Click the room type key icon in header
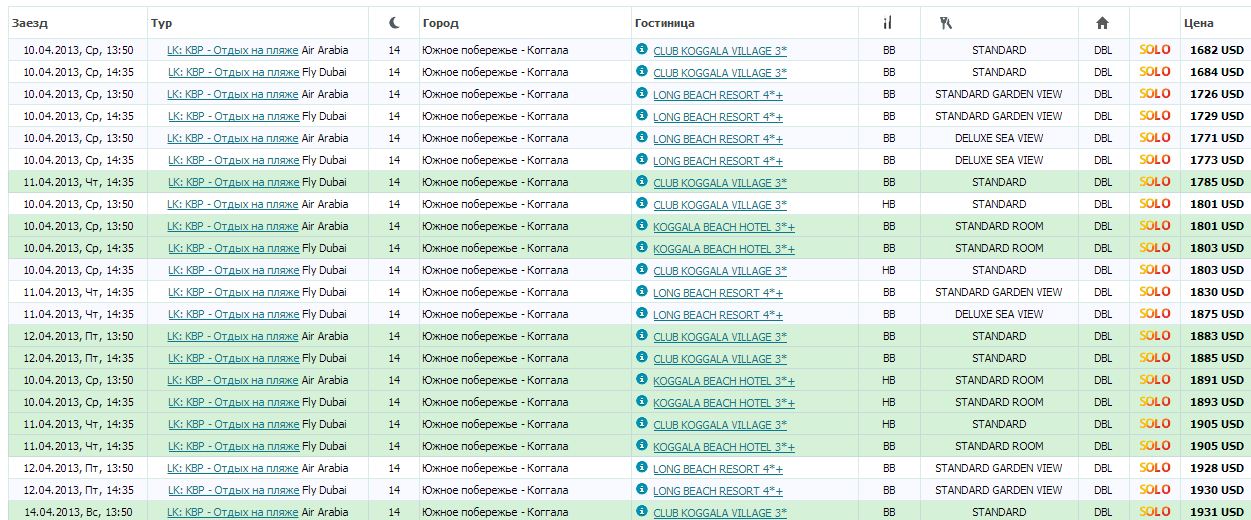The width and height of the screenshot is (1251, 520). click(x=945, y=23)
